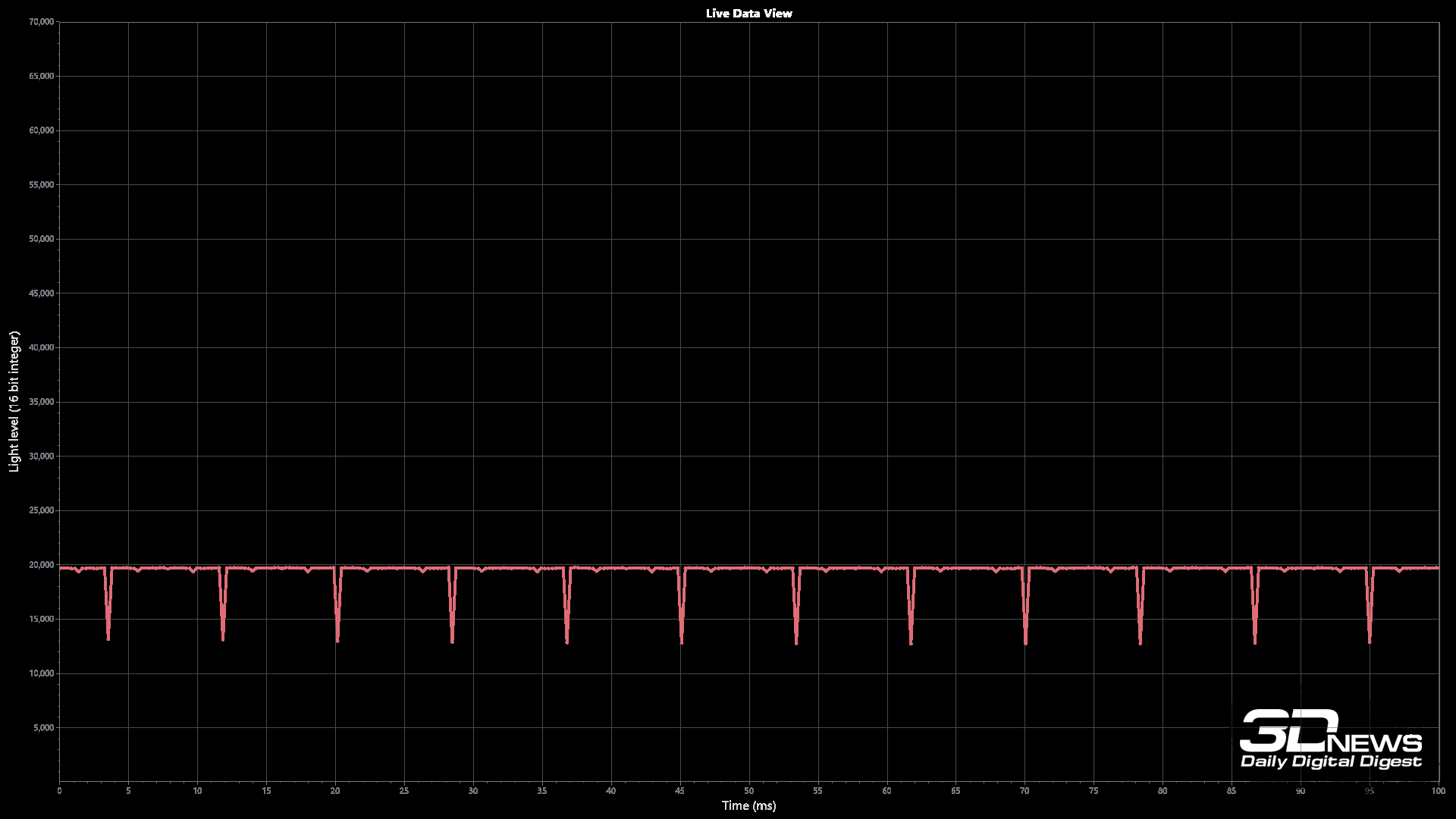Click the 20,000 y-axis tick label
This screenshot has height=819, width=1456.
pos(41,565)
